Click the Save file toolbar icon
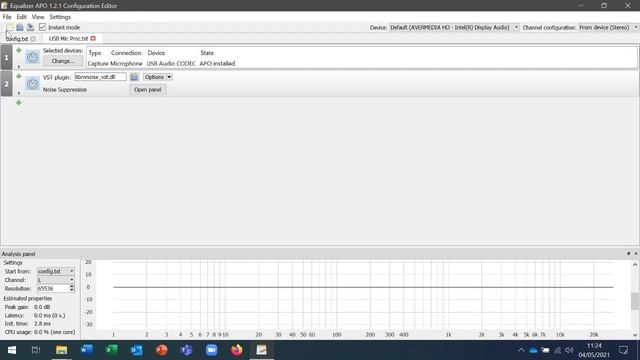This screenshot has height=360, width=640. (20, 27)
